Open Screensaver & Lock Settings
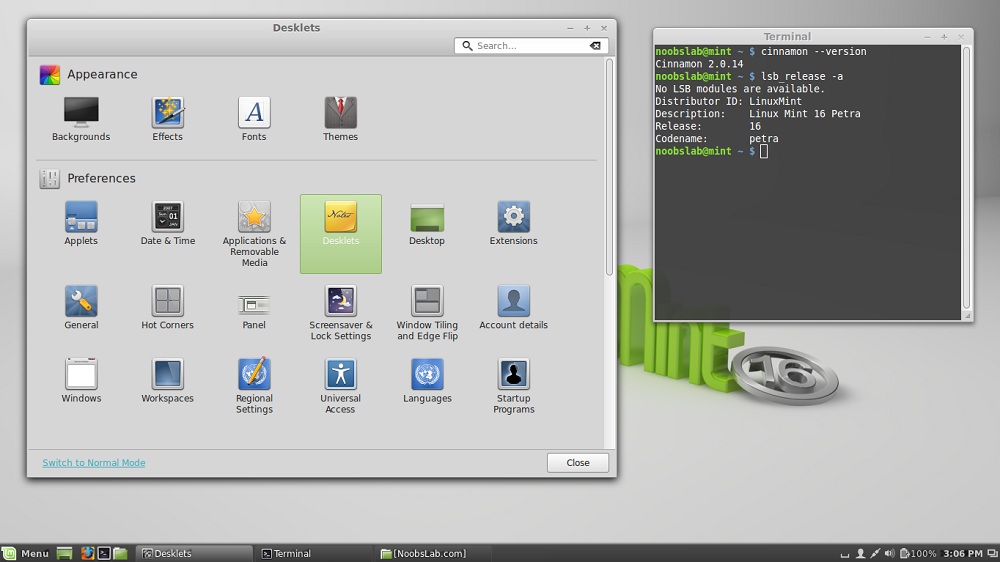Screen dimensions: 1000x562 340,301
